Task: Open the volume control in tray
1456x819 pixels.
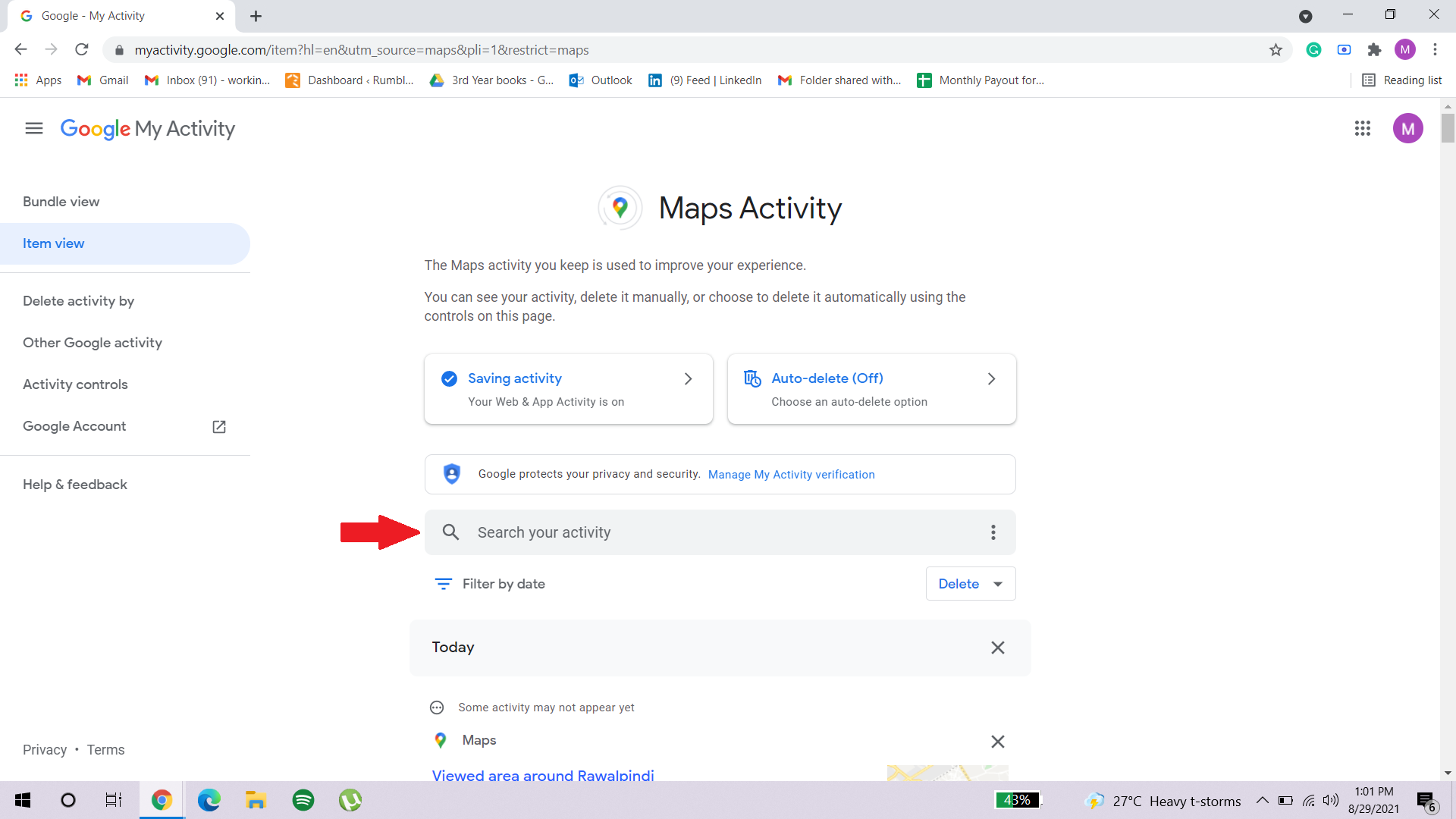Action: click(x=1331, y=800)
